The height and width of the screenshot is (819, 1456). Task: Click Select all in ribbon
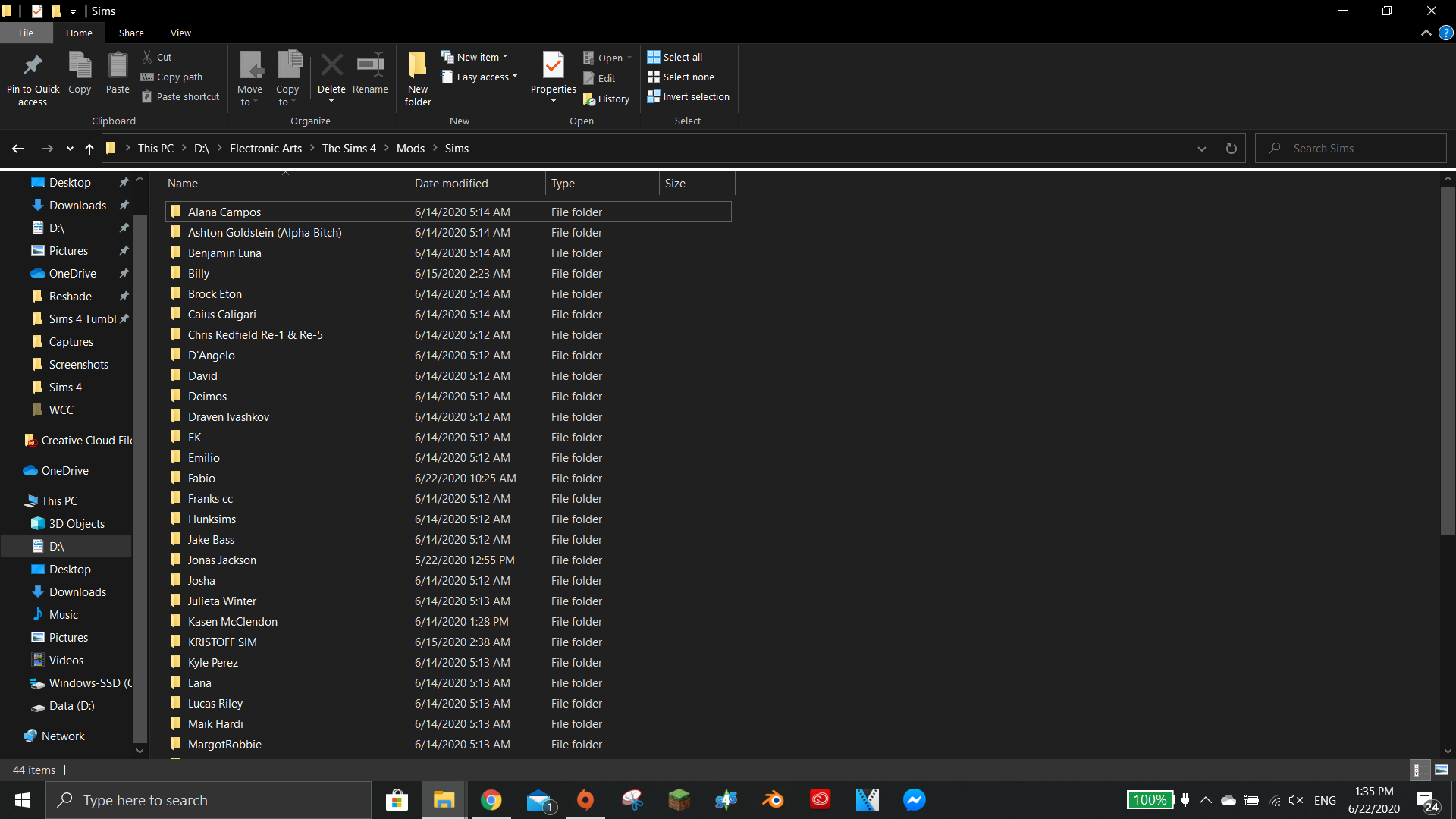675,57
